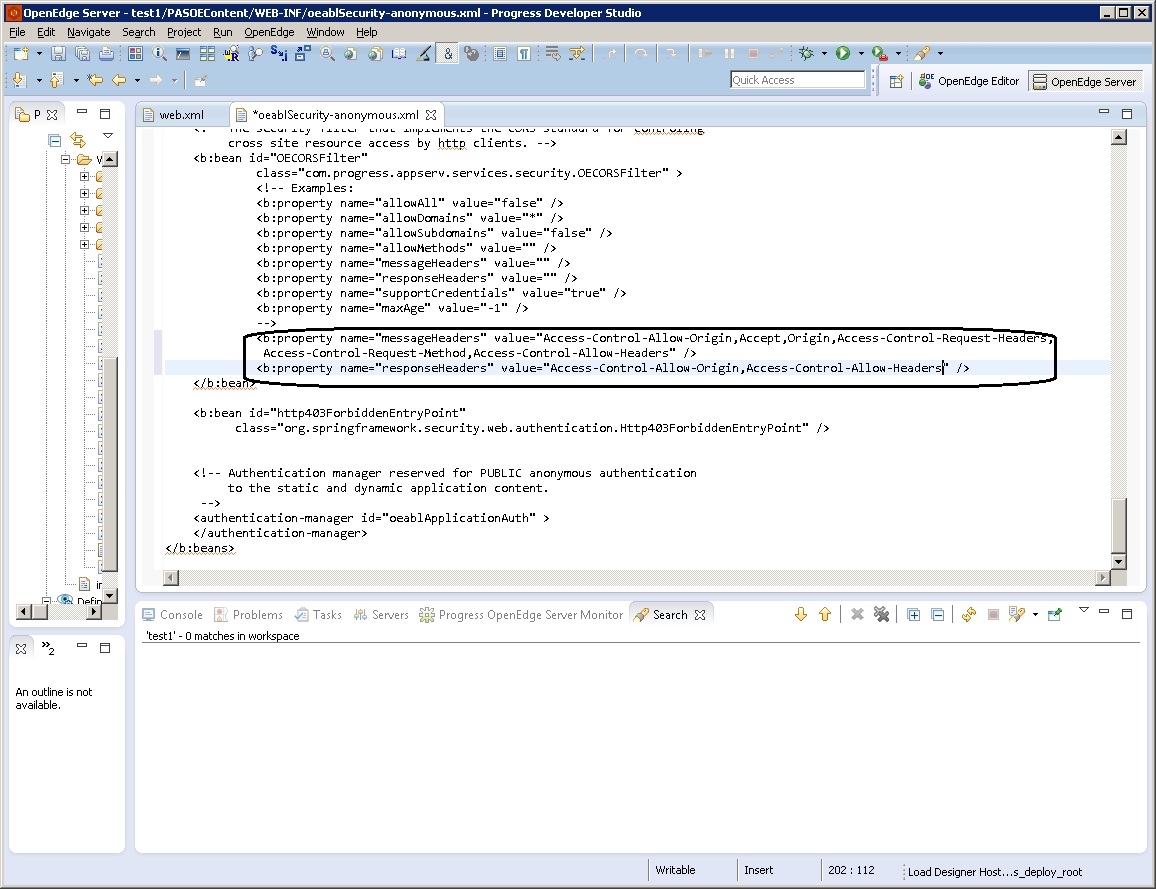1156x889 pixels.
Task: Open the Run icon dropdown arrow
Action: coord(861,53)
